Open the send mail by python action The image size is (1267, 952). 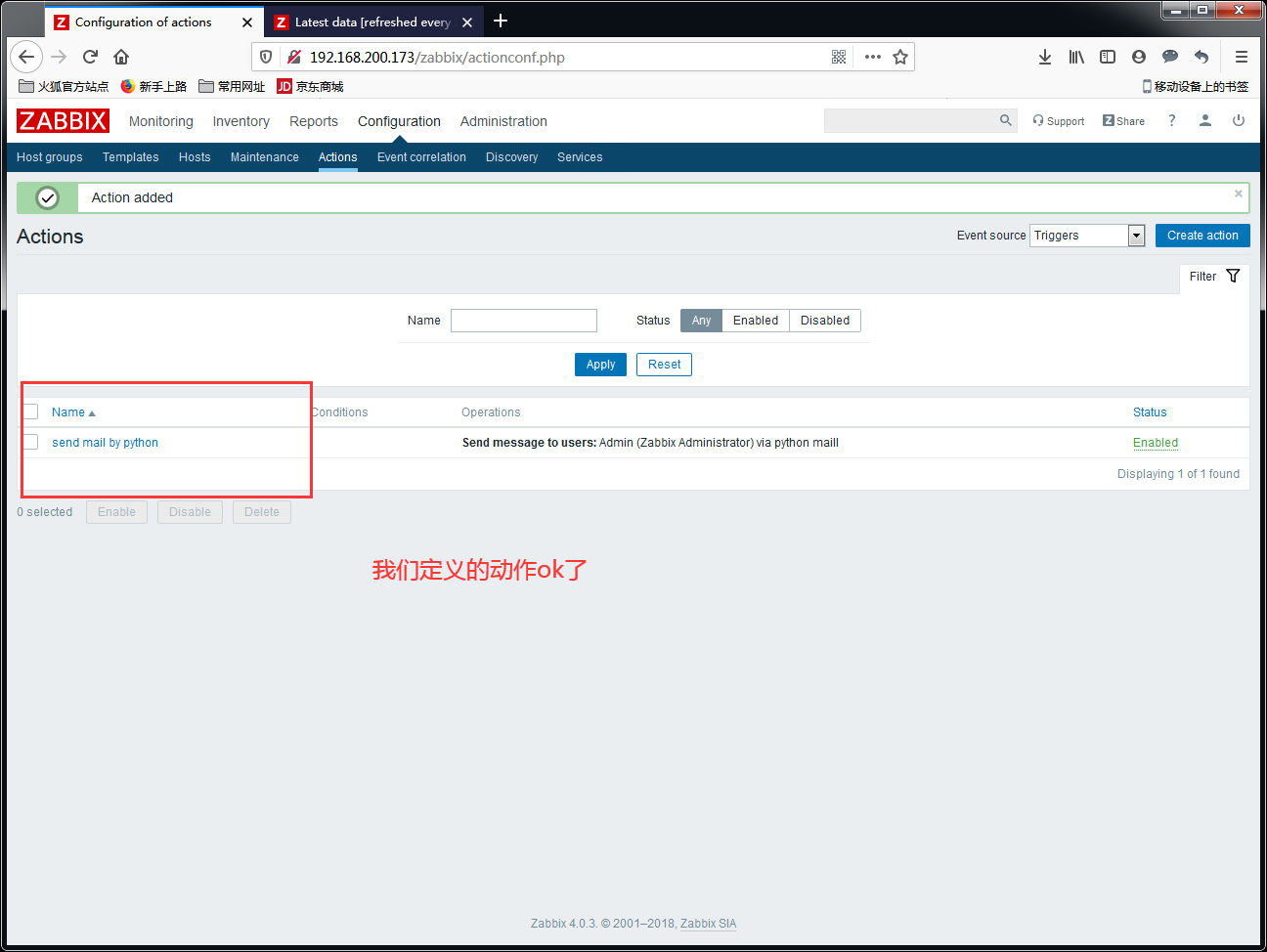(105, 443)
